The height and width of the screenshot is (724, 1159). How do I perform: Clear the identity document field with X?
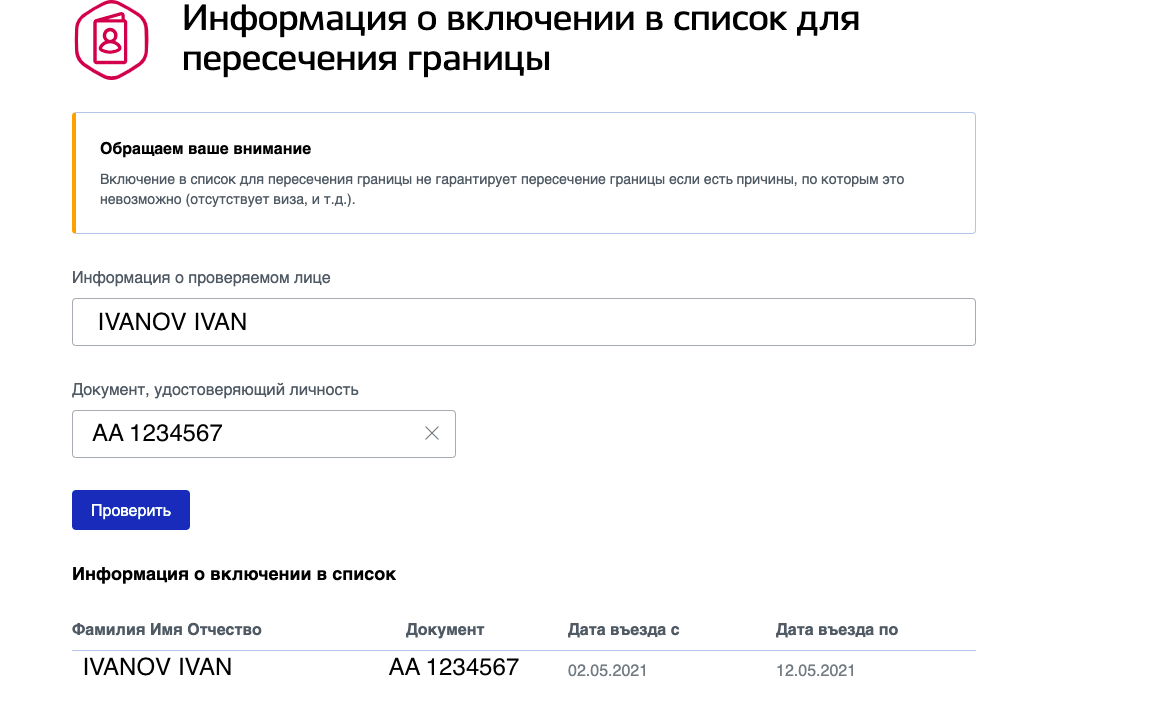(432, 433)
